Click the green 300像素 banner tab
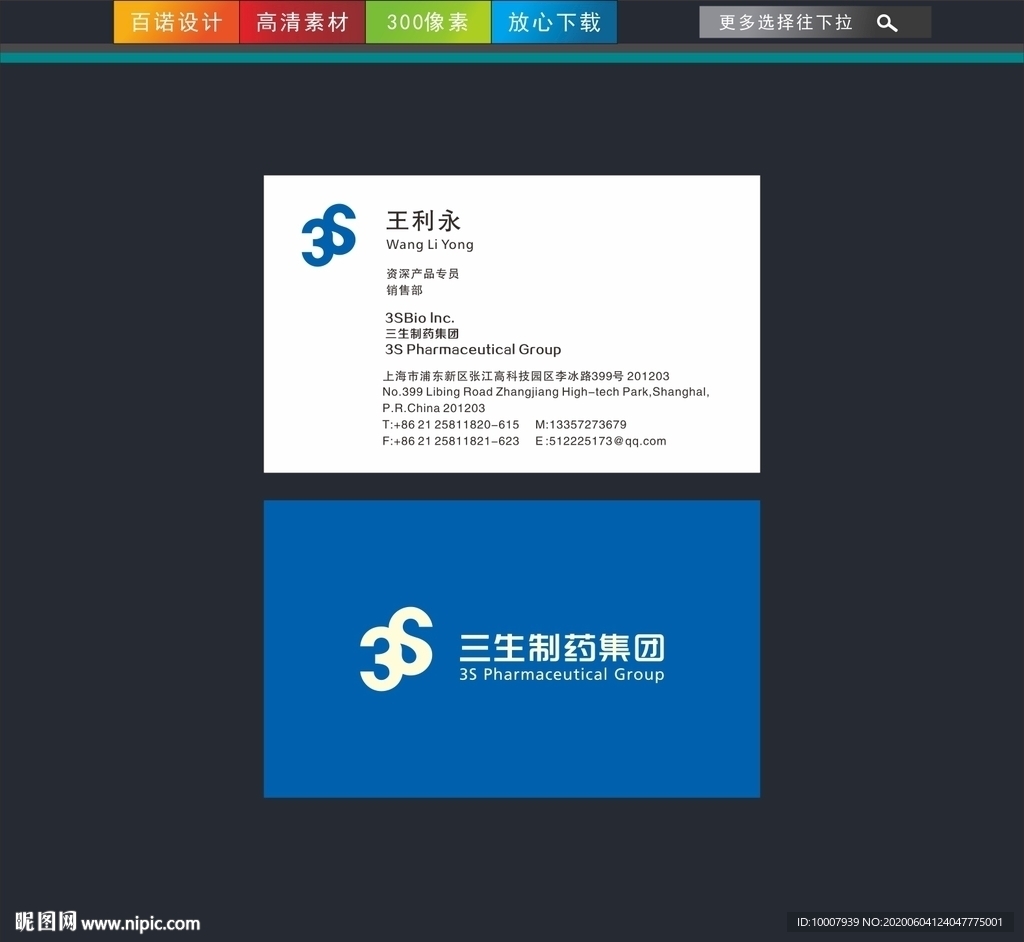The width and height of the screenshot is (1024, 942). click(428, 22)
